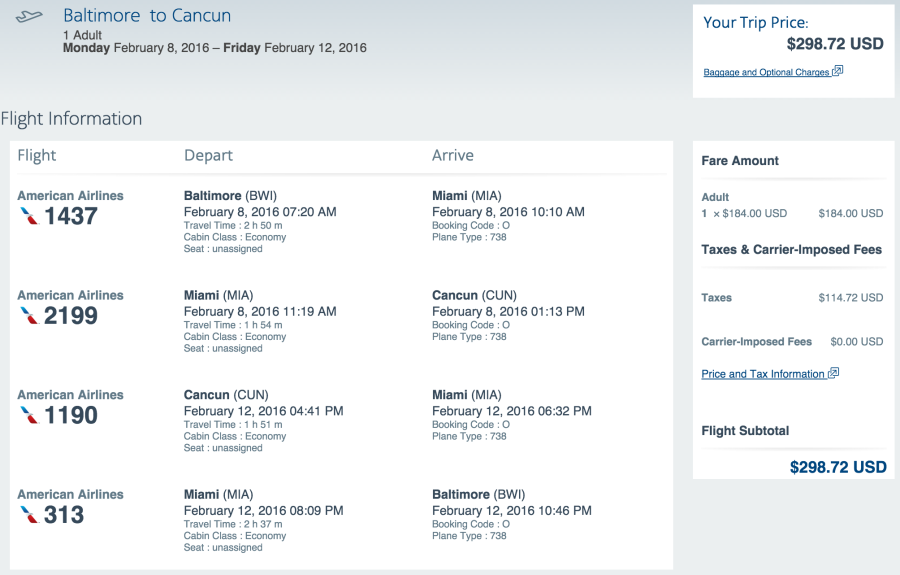Click the American Airlines logo for flight 313
The height and width of the screenshot is (575, 900).
coord(29,514)
